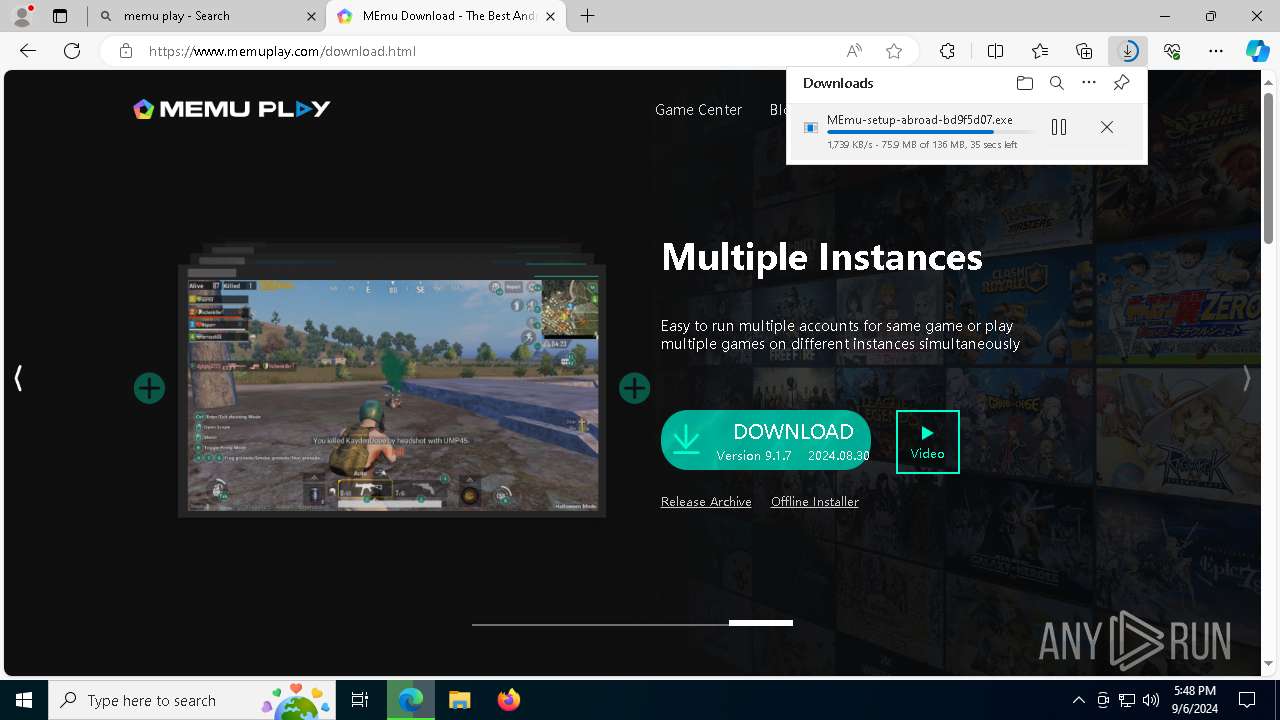Advance to next slide with right arrow
This screenshot has width=1280, height=720.
point(1246,378)
